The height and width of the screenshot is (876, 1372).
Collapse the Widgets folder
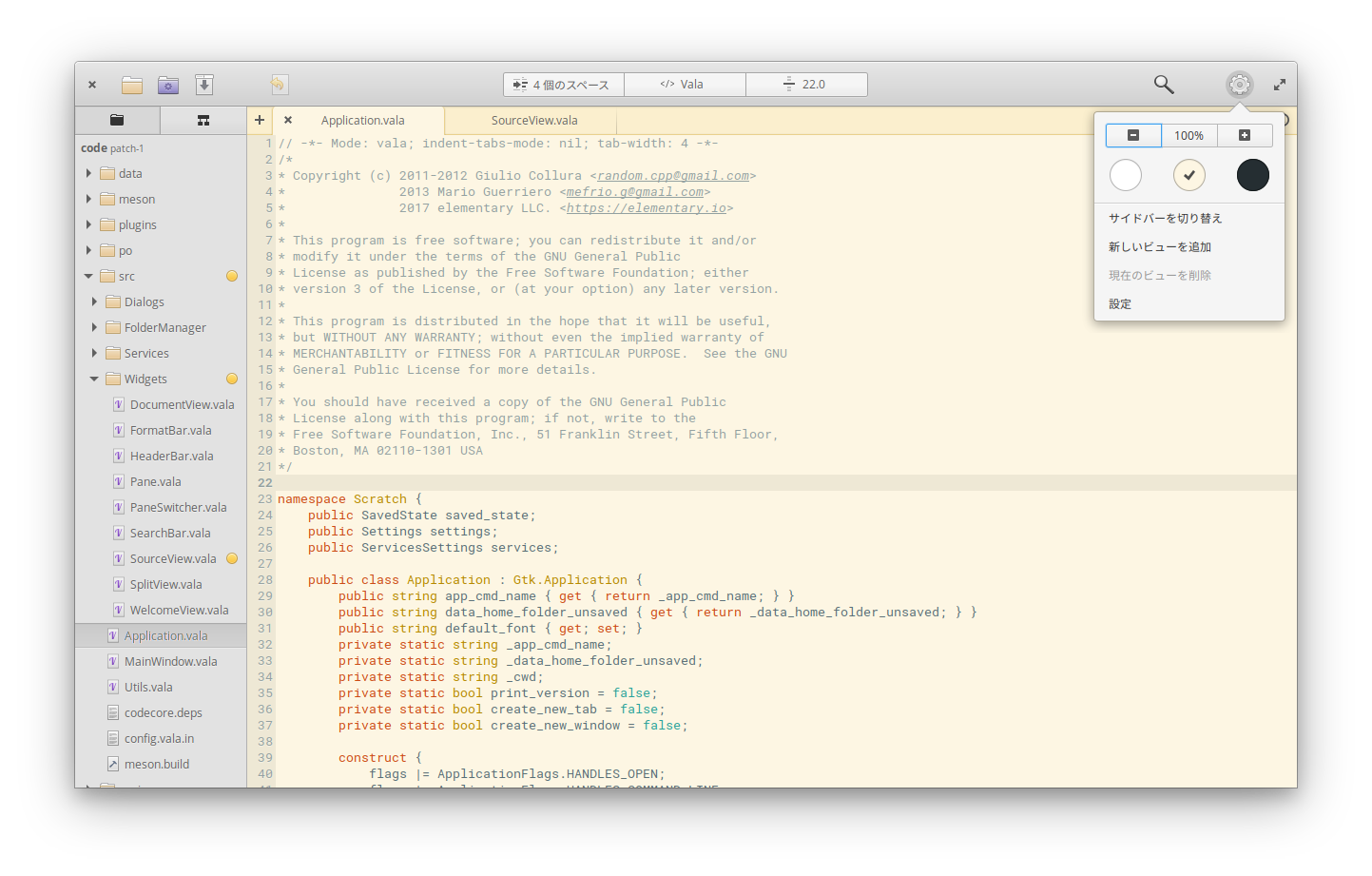[x=94, y=379]
